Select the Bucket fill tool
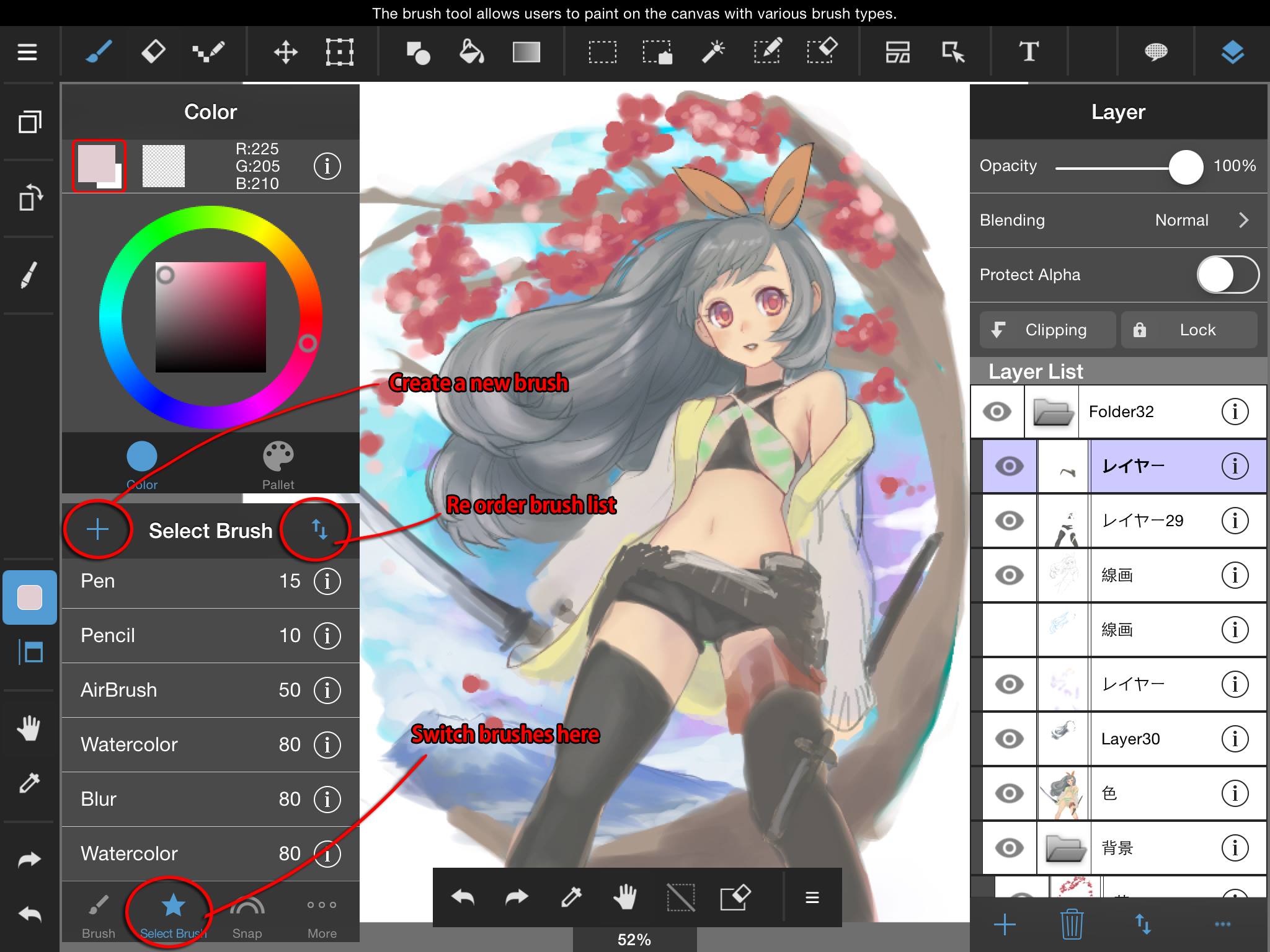1270x952 pixels. tap(471, 52)
